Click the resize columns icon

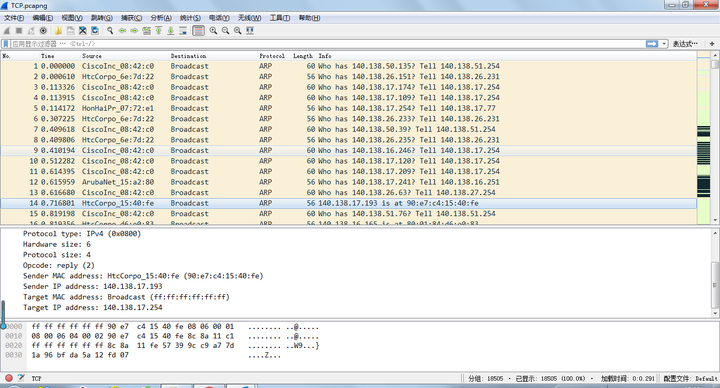tap(250, 31)
